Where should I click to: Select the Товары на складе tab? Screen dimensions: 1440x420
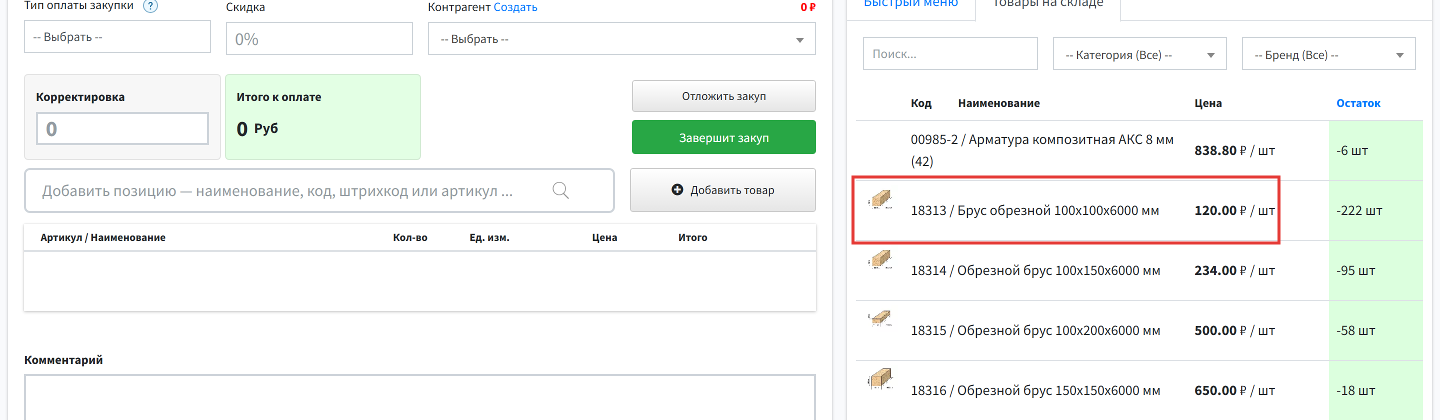(x=1047, y=4)
